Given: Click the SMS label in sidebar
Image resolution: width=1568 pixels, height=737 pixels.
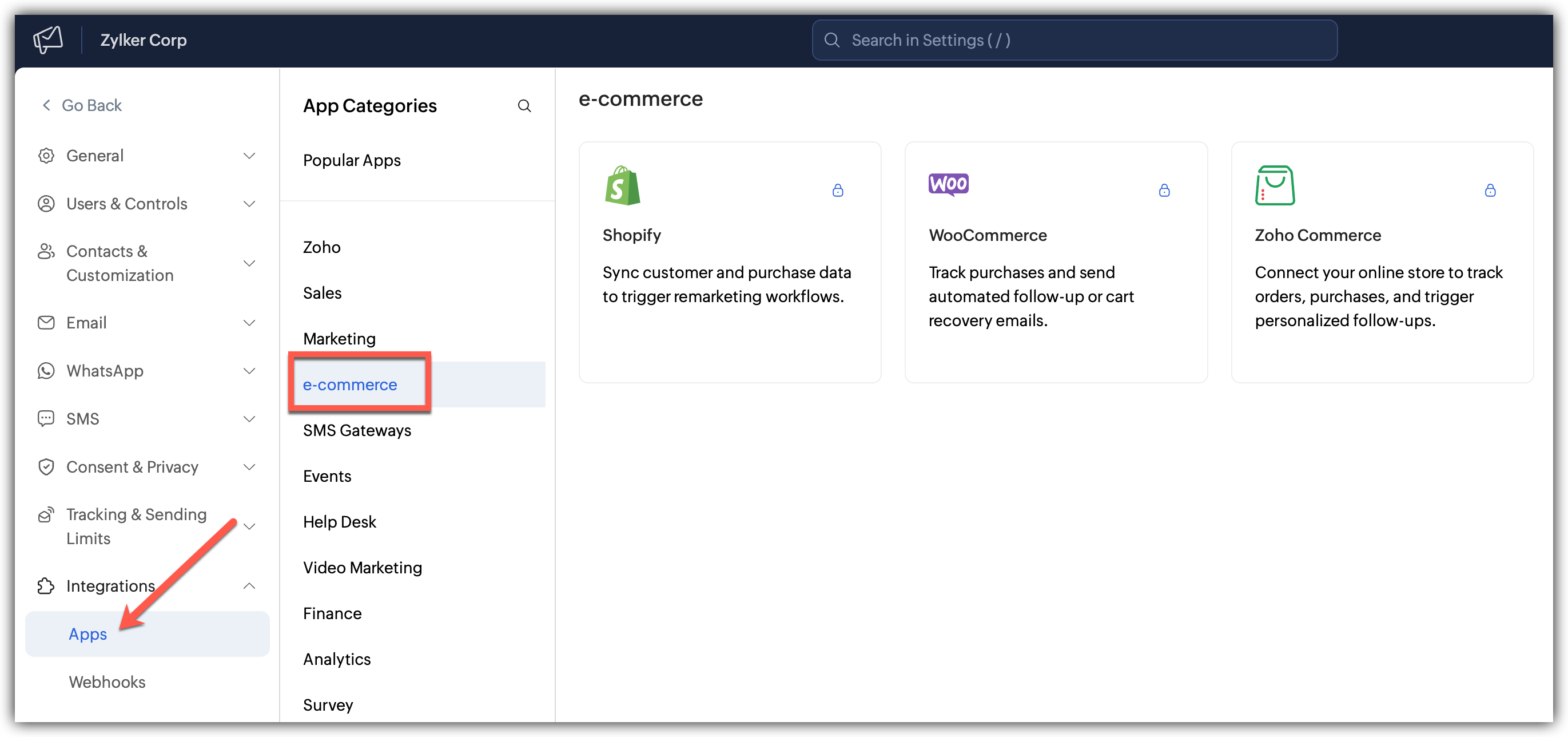Looking at the screenshot, I should point(83,419).
